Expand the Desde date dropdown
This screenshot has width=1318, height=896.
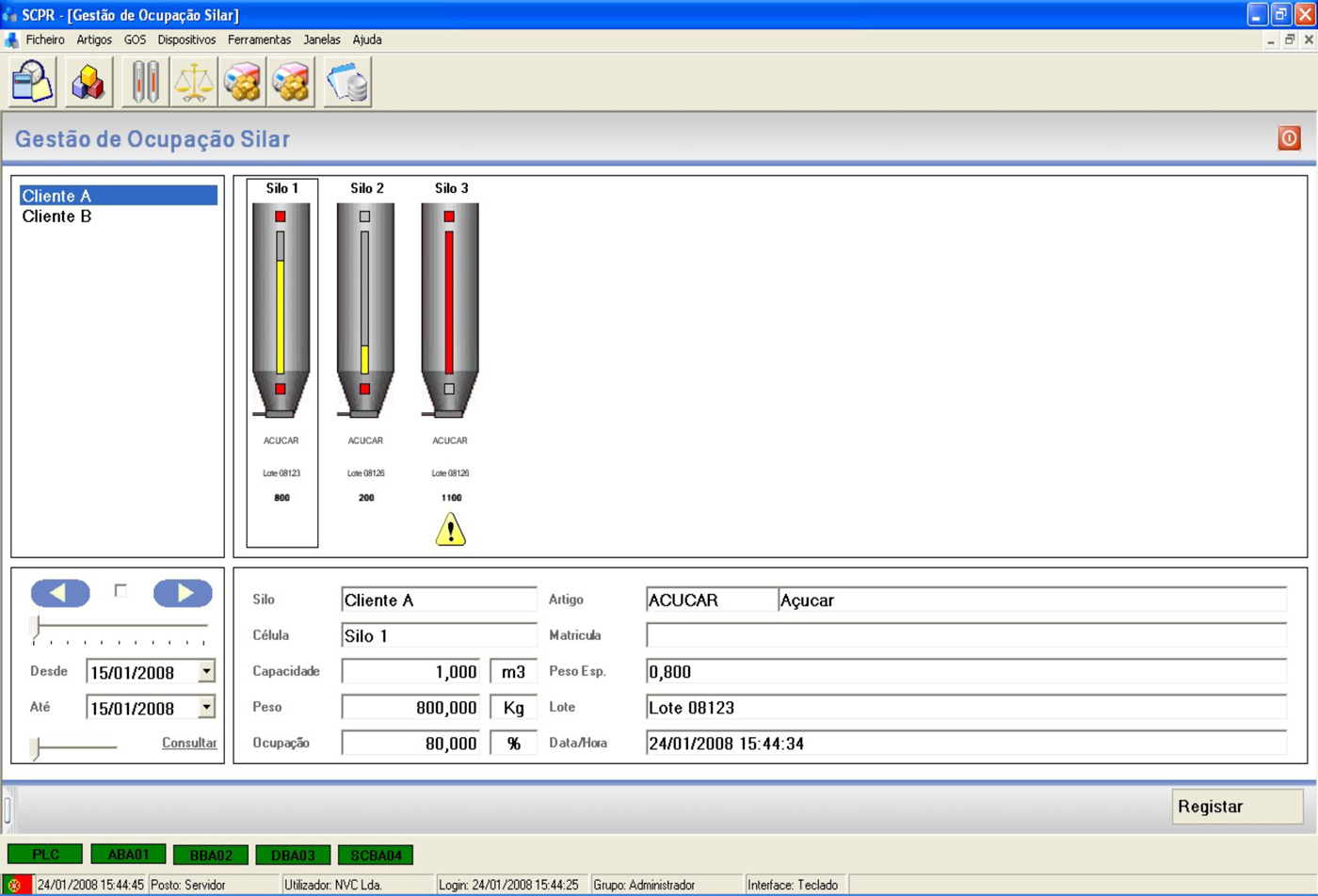pyautogui.click(x=206, y=671)
